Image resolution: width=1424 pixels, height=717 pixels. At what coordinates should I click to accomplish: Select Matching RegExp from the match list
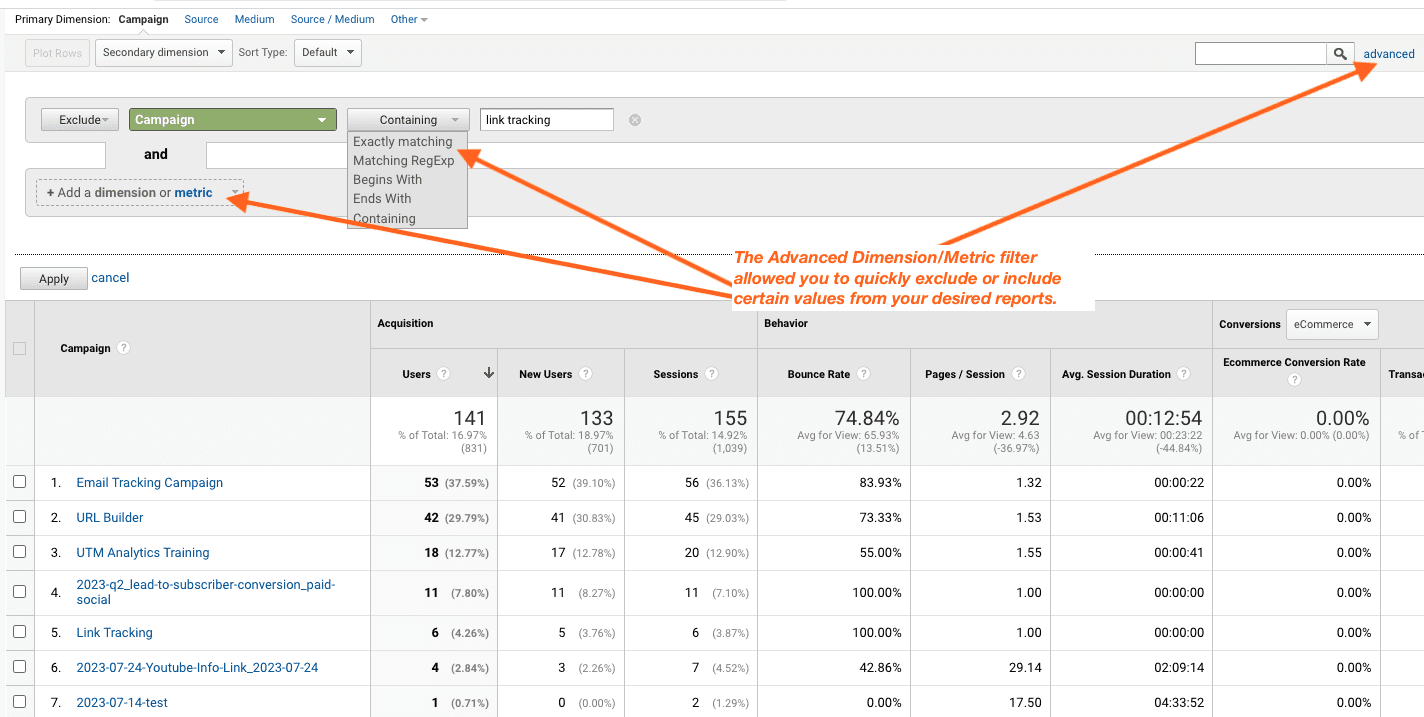tap(403, 160)
